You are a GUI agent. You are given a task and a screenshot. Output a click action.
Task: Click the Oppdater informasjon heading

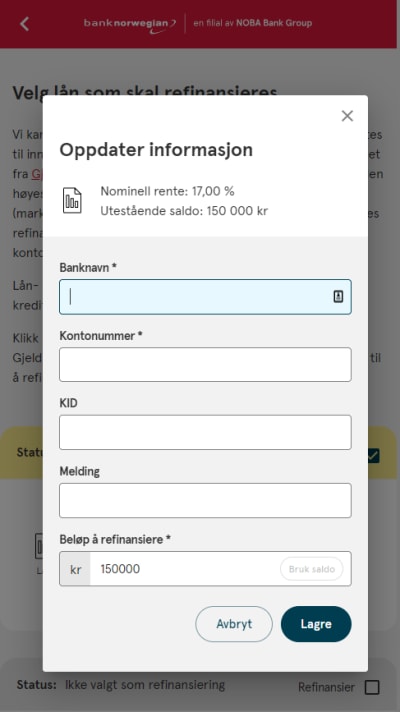coord(156,149)
